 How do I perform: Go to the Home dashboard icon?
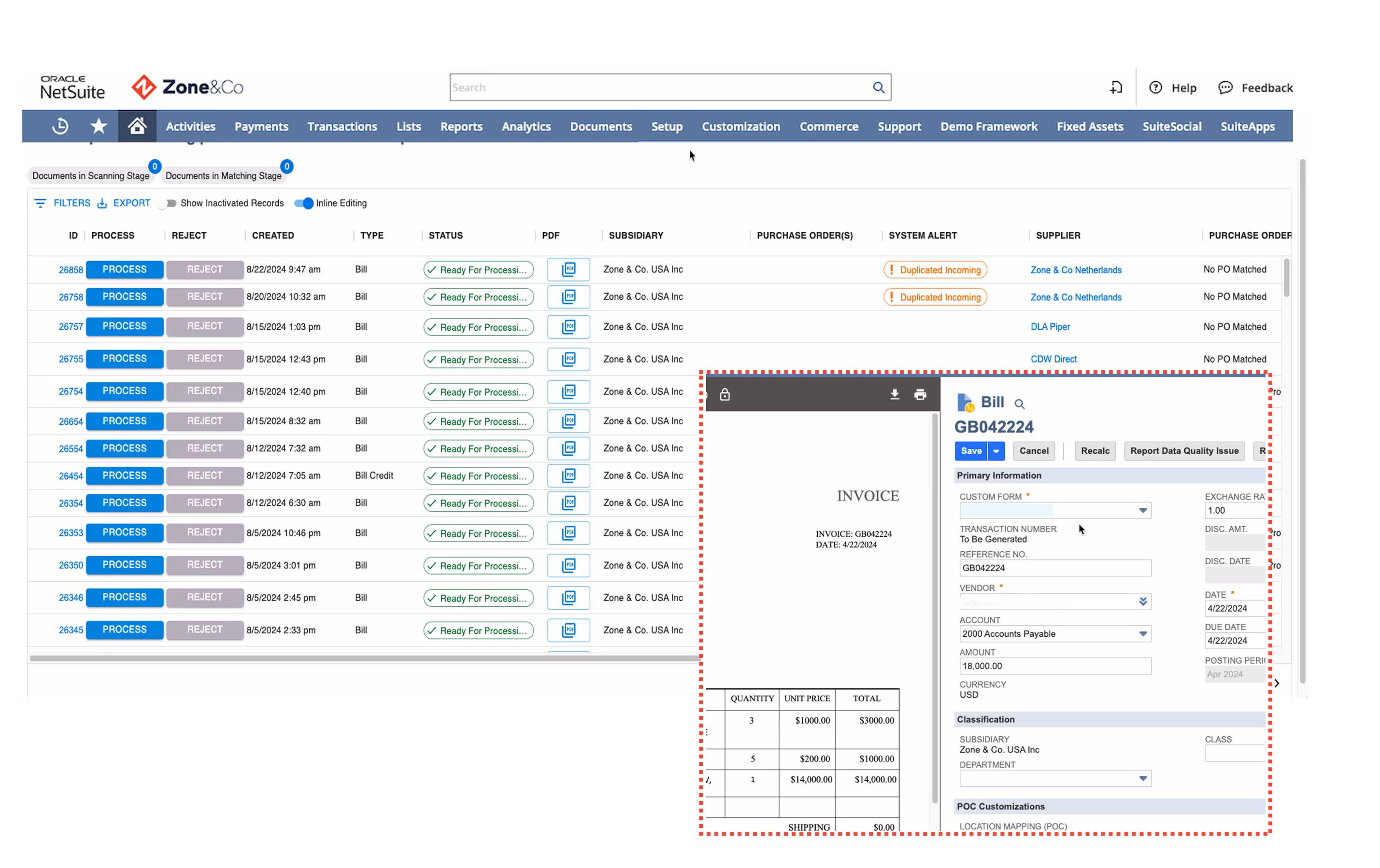pos(137,126)
